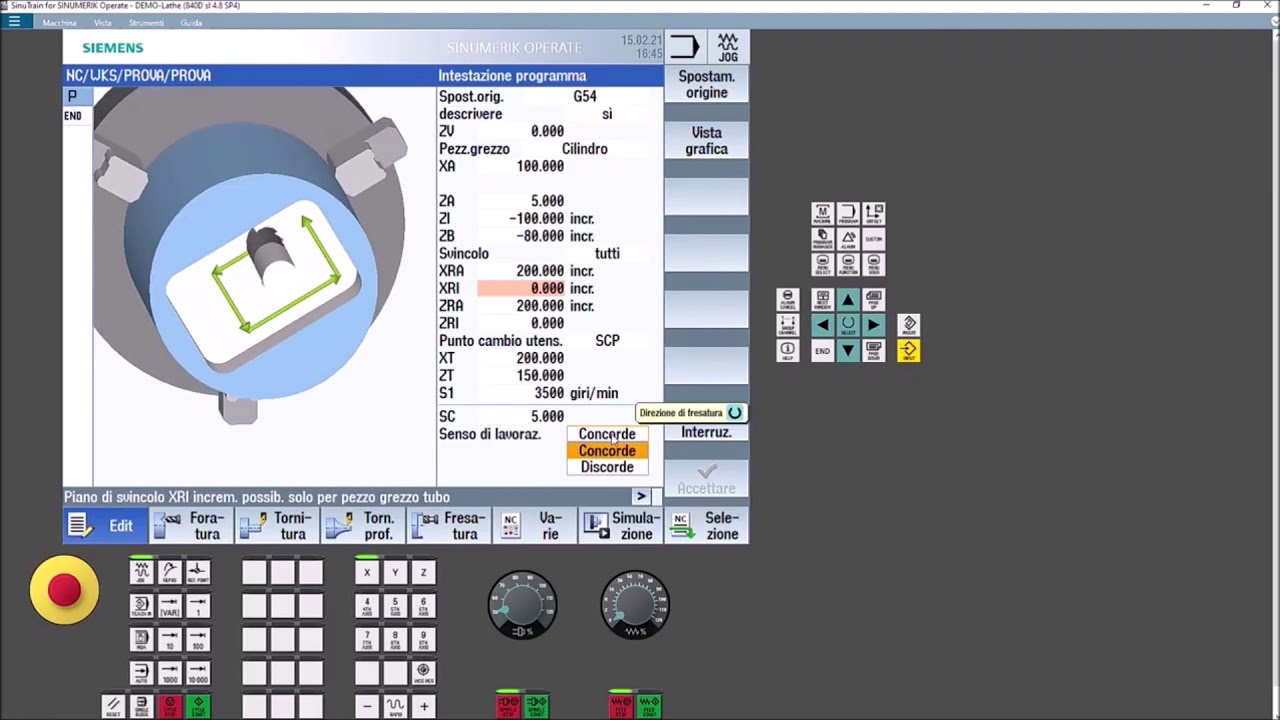Viewport: 1280px width, 720px height.
Task: Click the JOG mode icon in header
Action: (x=727, y=47)
